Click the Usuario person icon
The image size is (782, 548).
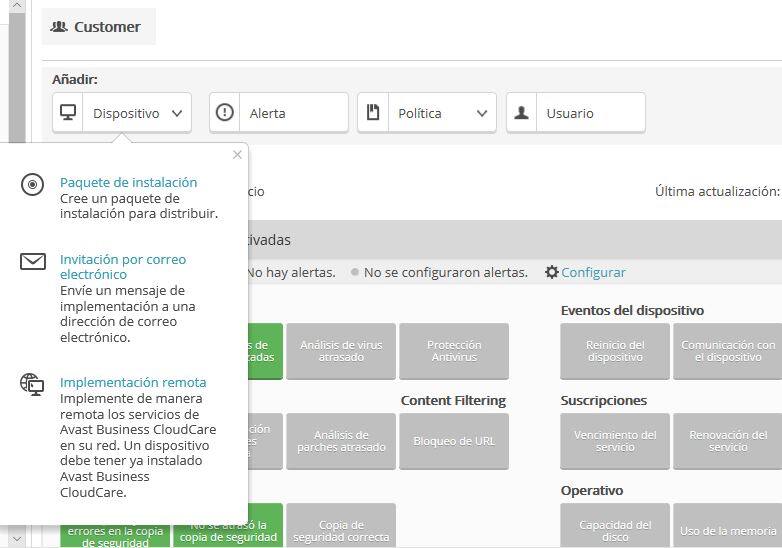click(x=521, y=113)
